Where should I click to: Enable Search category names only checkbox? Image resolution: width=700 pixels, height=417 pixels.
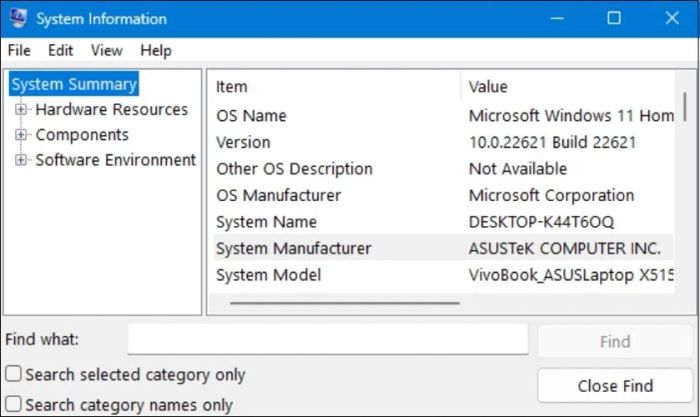(13, 404)
